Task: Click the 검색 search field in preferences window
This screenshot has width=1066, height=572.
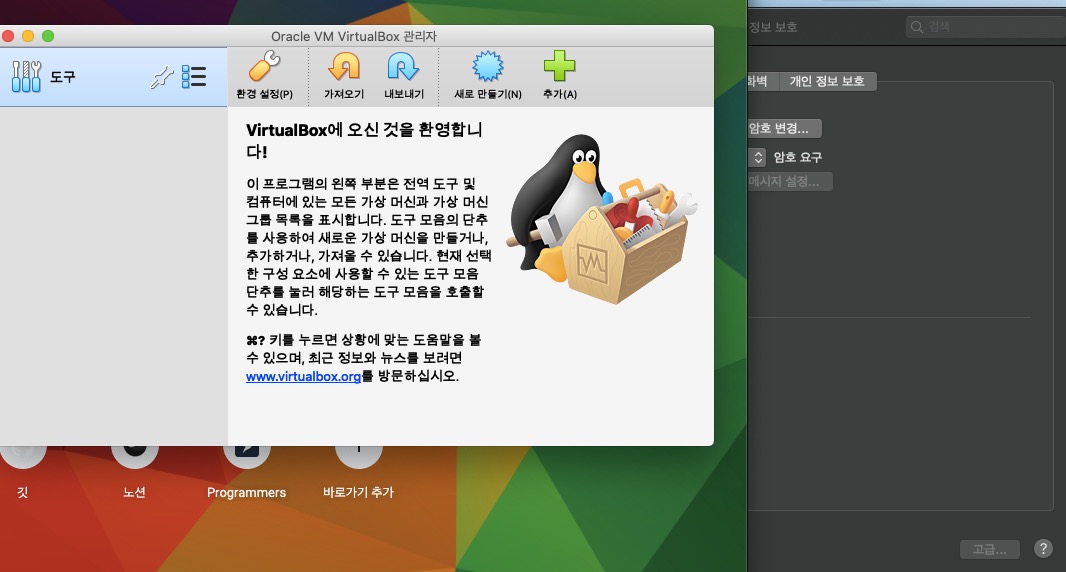Action: tap(986, 27)
